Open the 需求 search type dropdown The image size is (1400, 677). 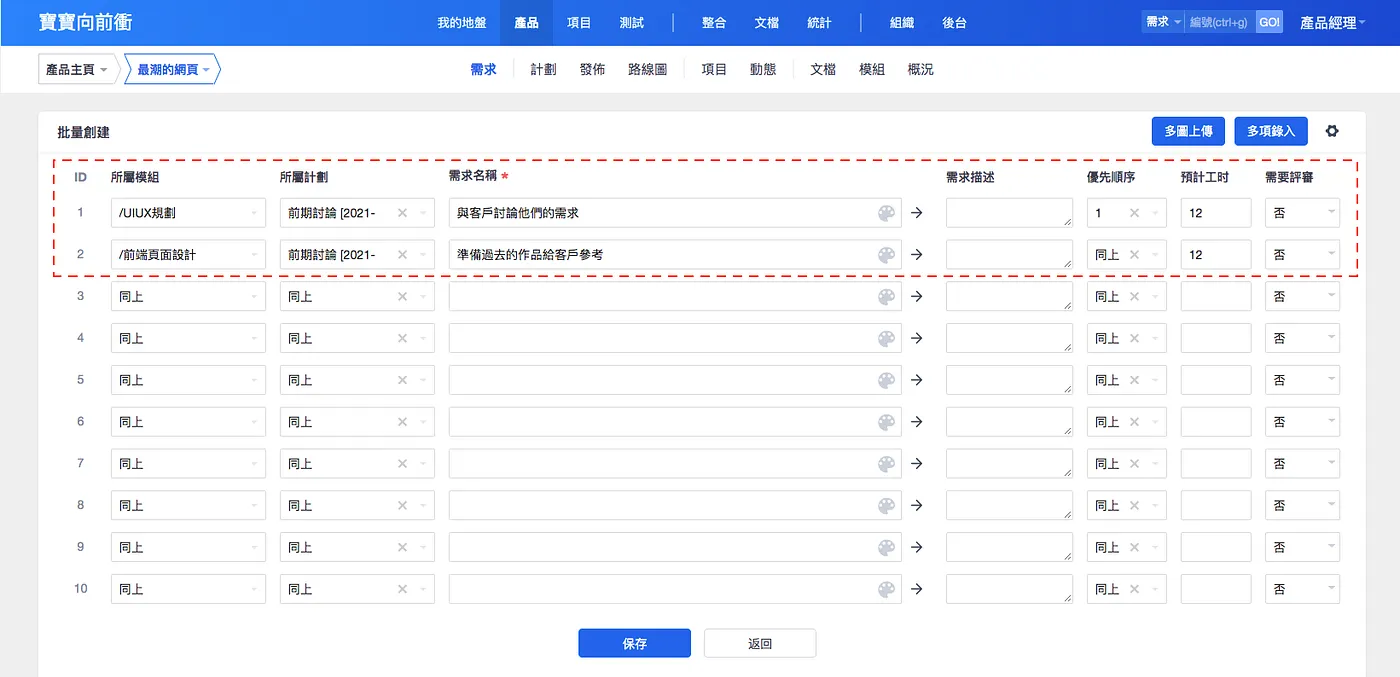tap(1163, 22)
